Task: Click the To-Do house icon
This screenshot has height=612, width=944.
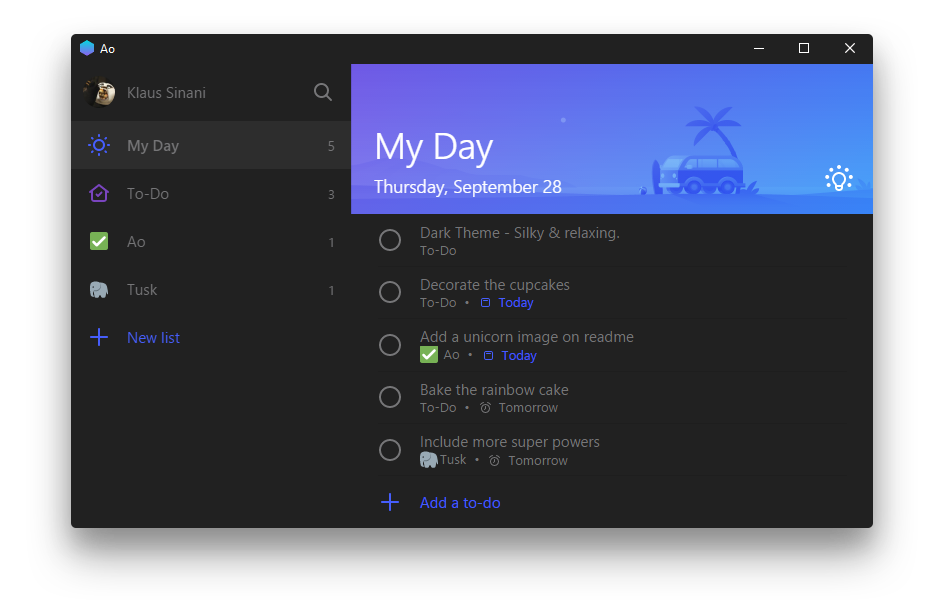Action: [99, 193]
